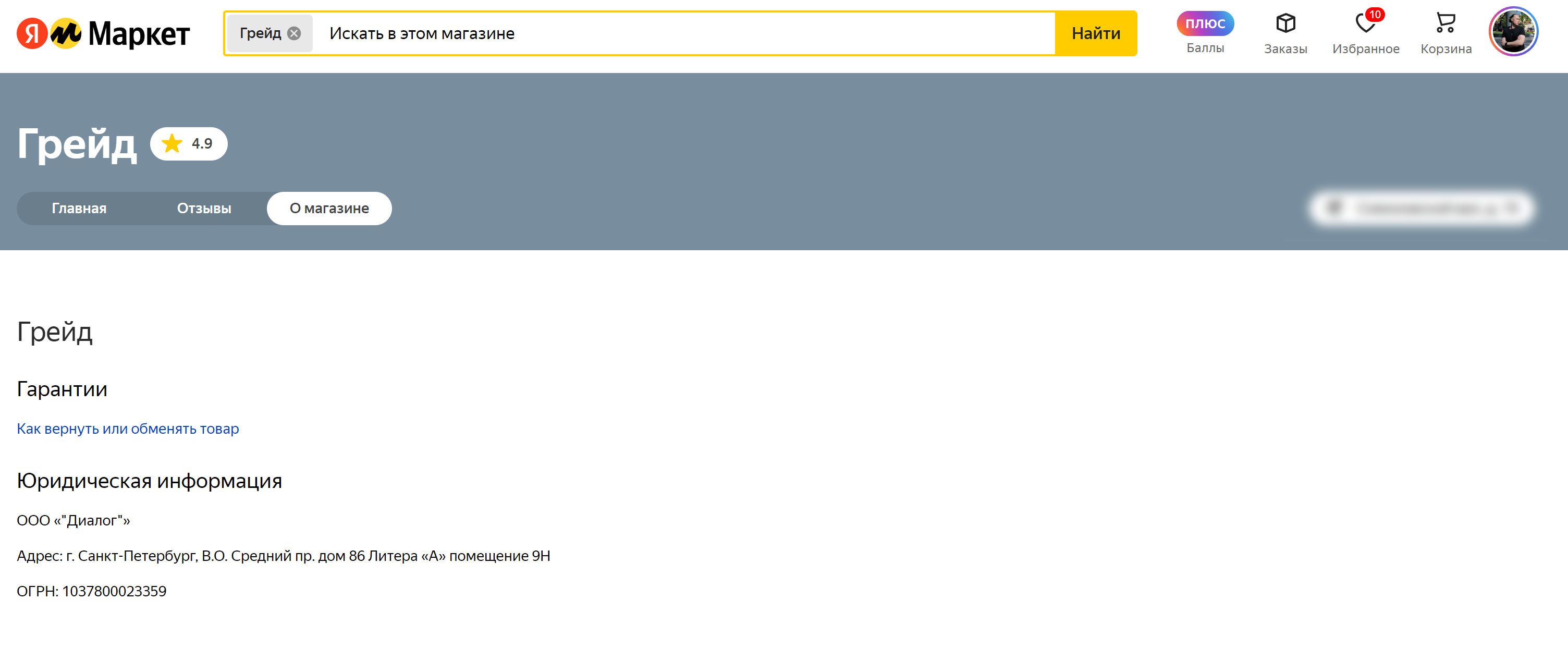
Task: Select the О магазине tab
Action: point(329,208)
